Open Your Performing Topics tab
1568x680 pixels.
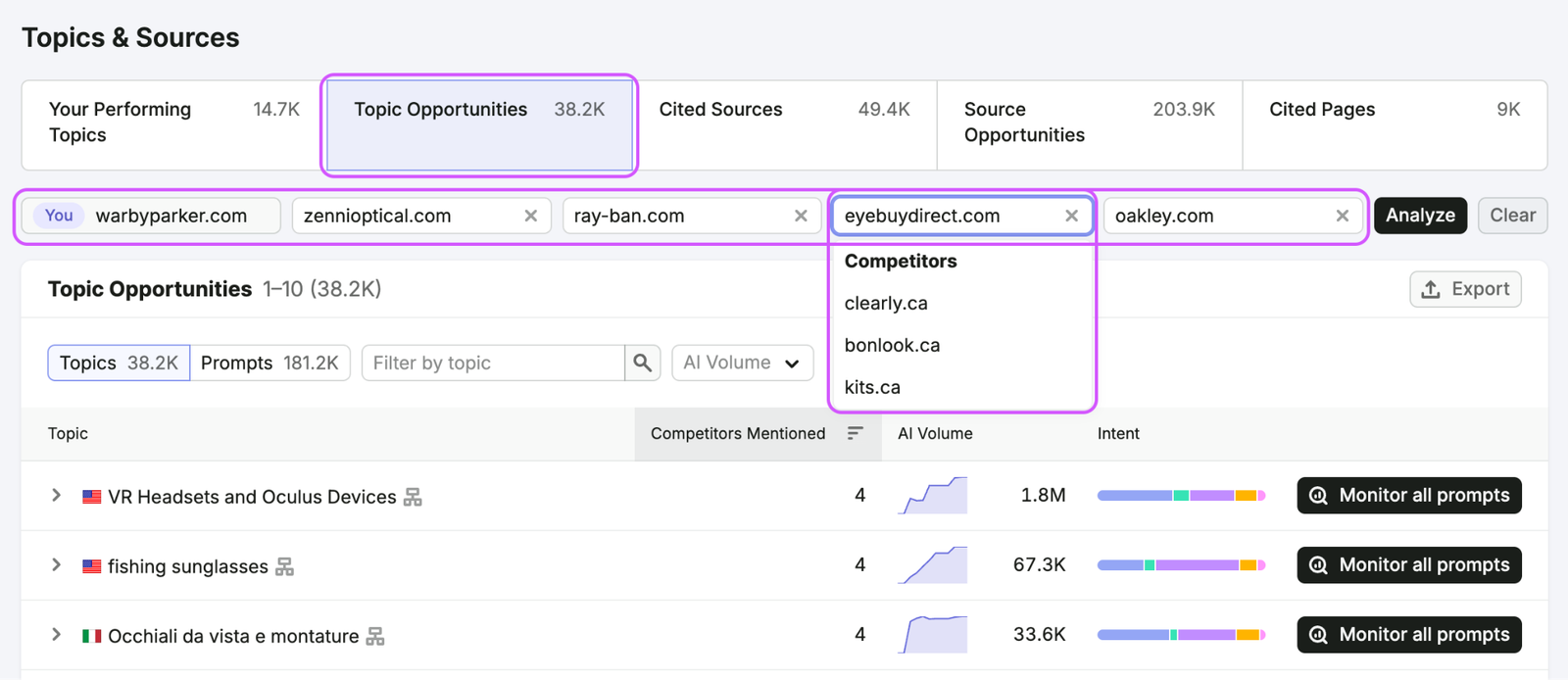[173, 123]
